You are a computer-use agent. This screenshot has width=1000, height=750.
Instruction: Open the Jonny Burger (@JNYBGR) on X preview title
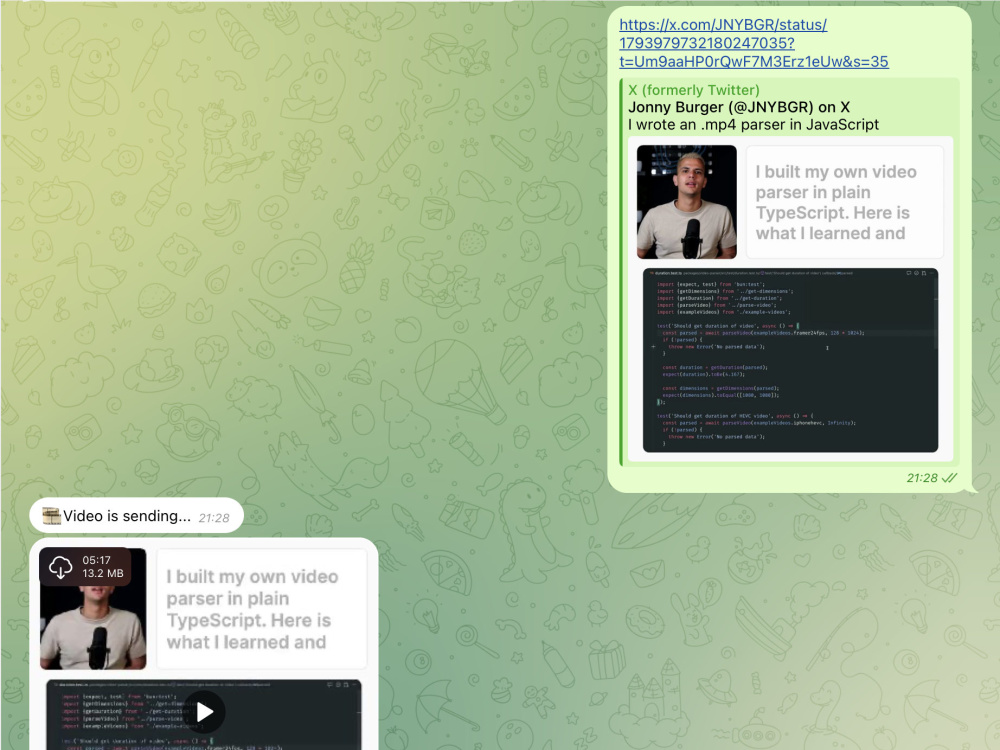coord(739,107)
